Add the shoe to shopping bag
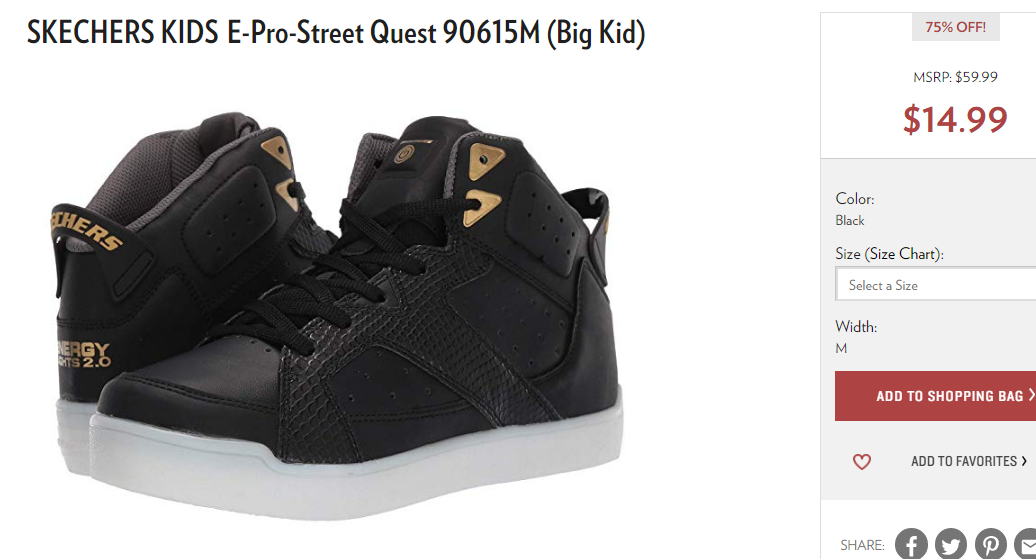Image resolution: width=1036 pixels, height=559 pixels. point(936,396)
